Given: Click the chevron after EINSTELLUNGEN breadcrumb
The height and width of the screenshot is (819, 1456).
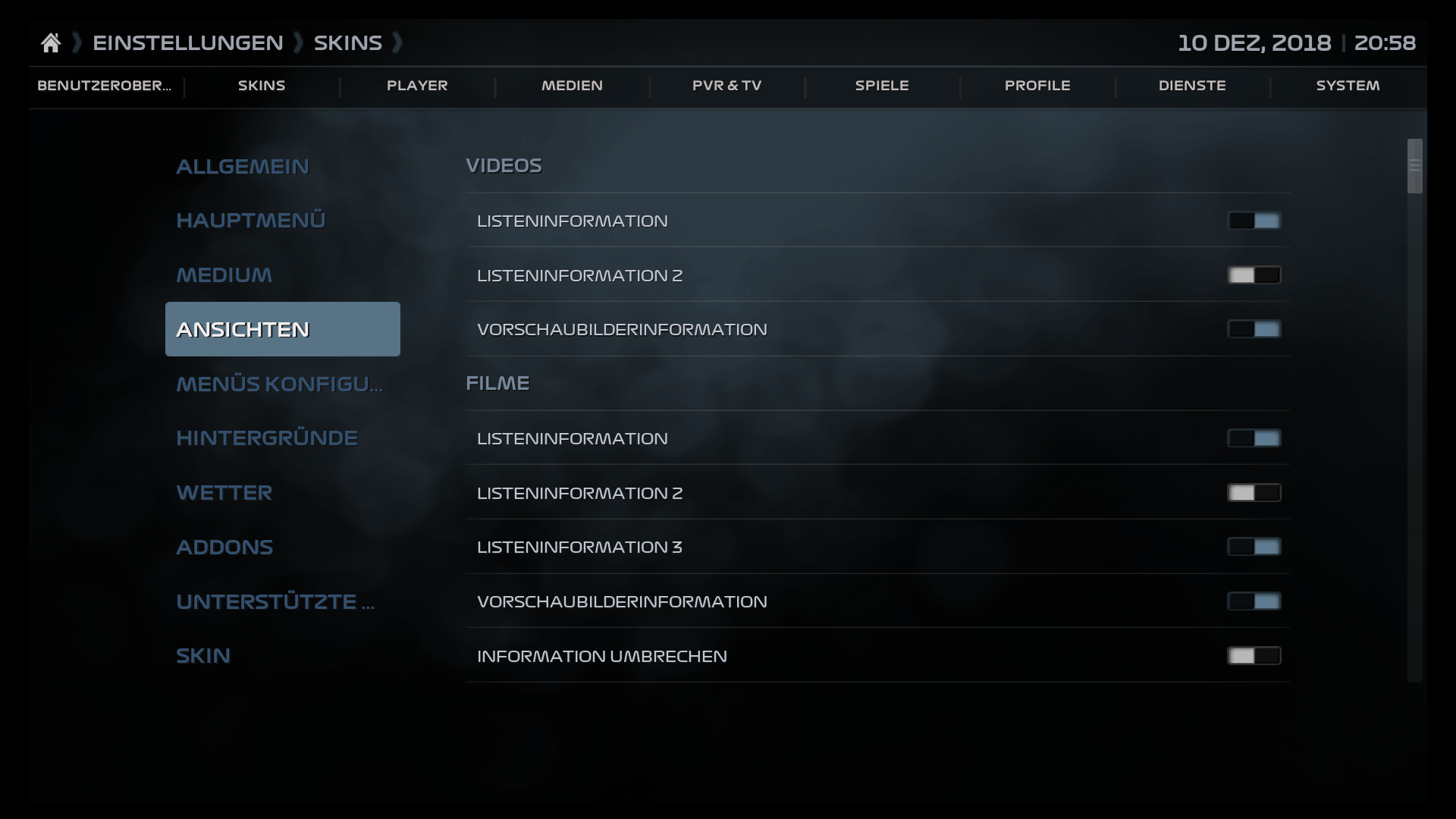Looking at the screenshot, I should 75,43.
